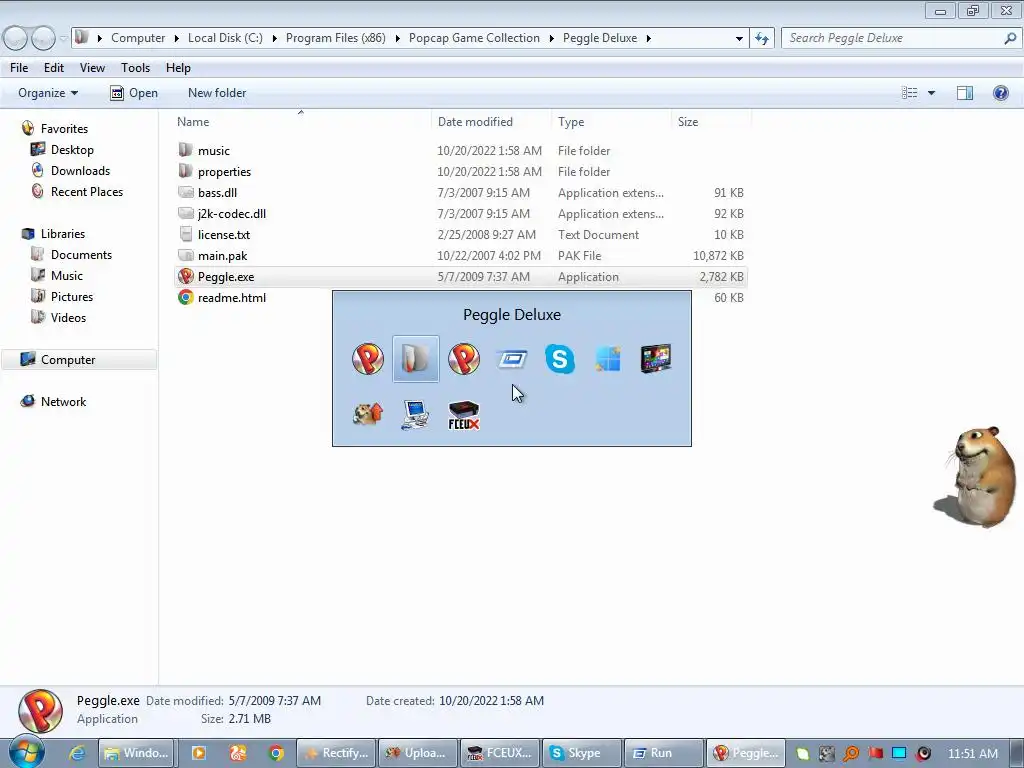This screenshot has width=1024, height=768.
Task: Switch to the Run taskbar button
Action: point(663,753)
